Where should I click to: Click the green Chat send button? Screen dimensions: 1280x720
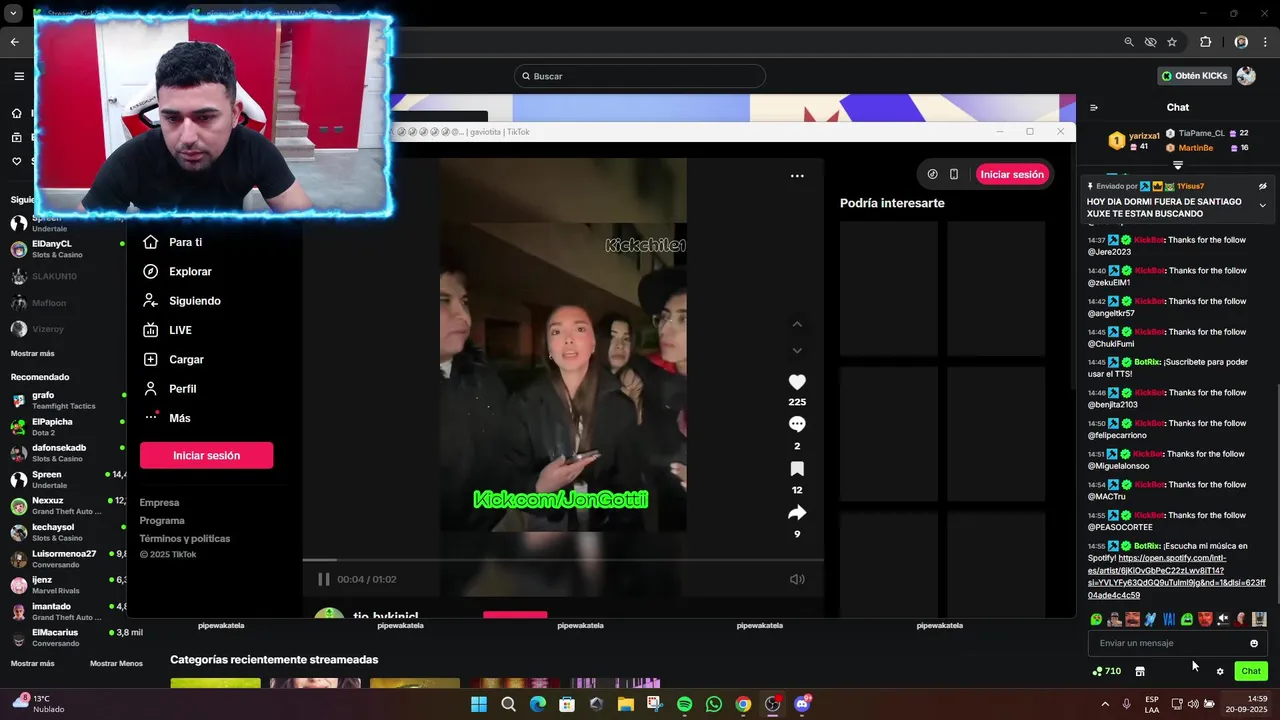point(1251,671)
